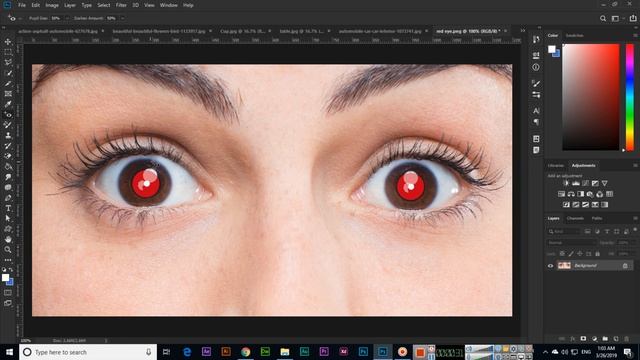Add layer mask button
This screenshot has height=360, width=640.
pyautogui.click(x=583, y=339)
